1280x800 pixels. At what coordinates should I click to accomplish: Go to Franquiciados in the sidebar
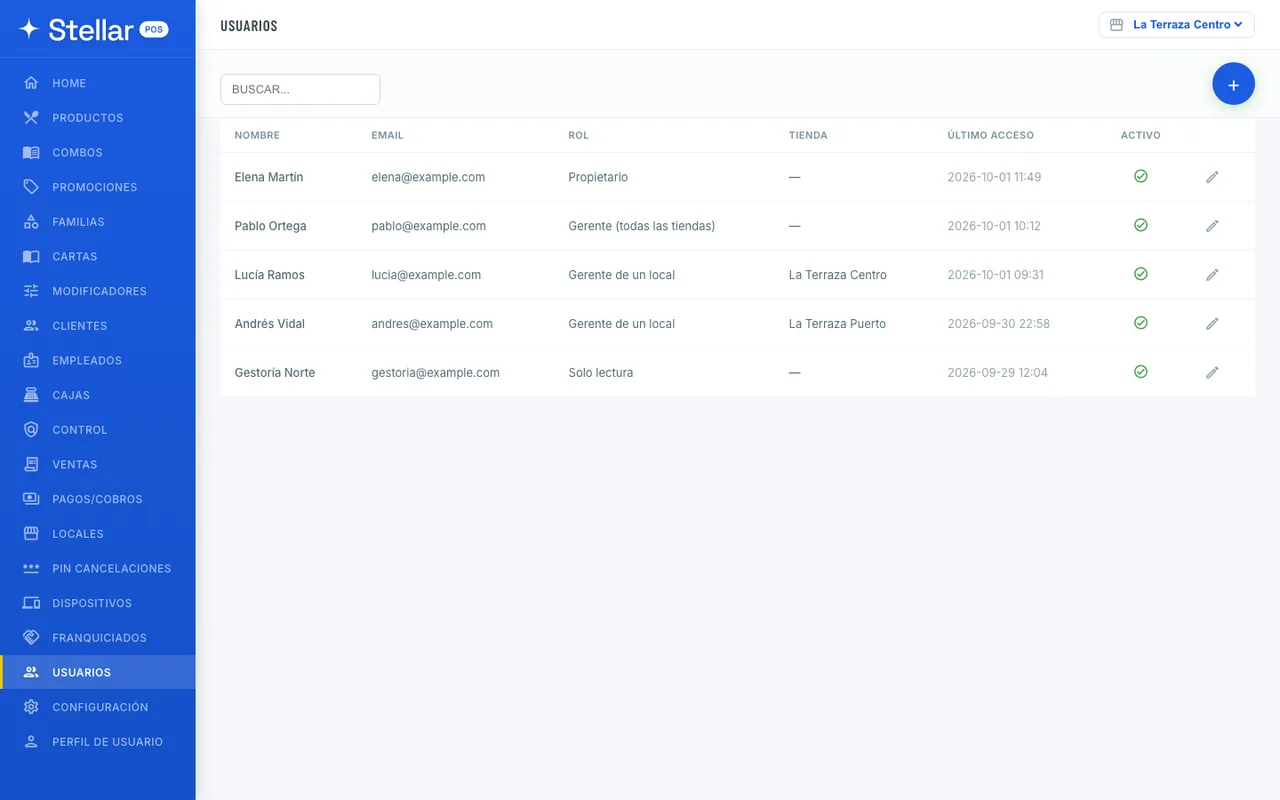coord(98,638)
